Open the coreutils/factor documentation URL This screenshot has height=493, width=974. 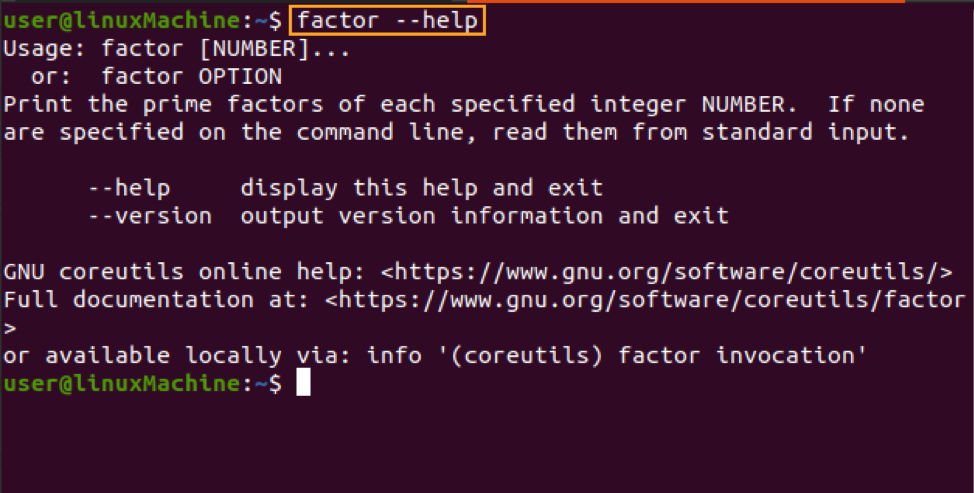(645, 300)
